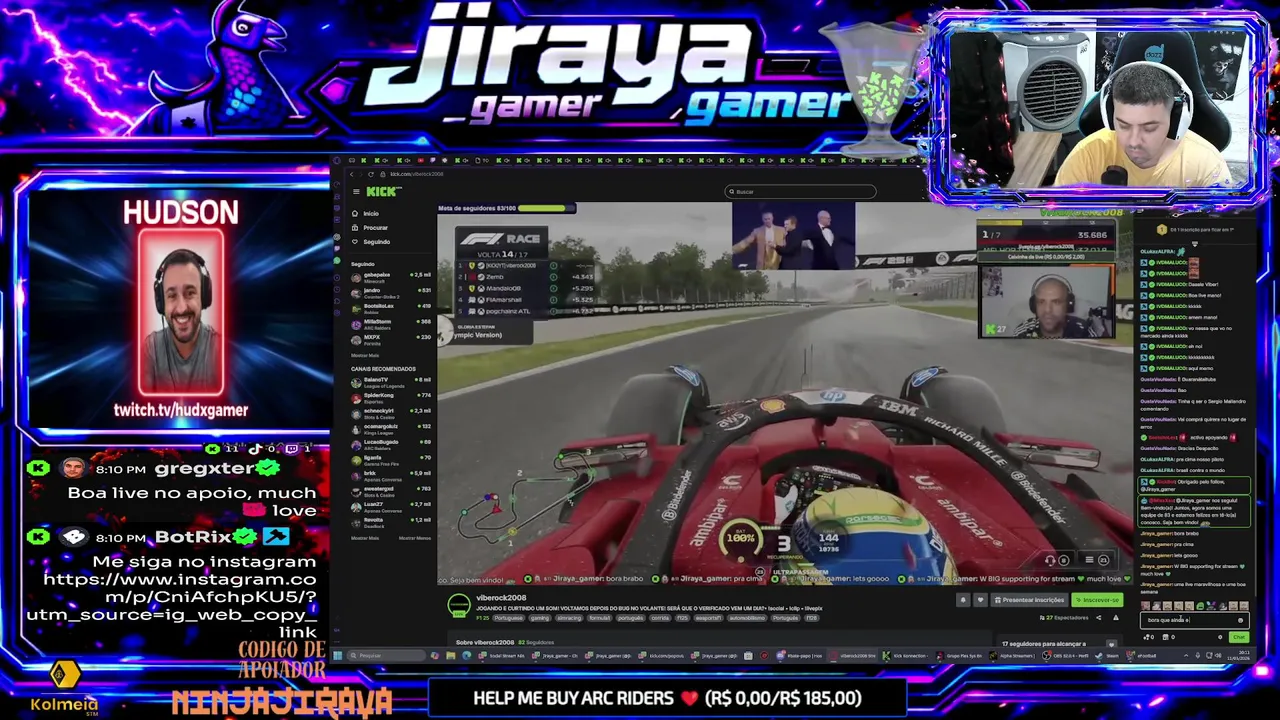
Task: Select the simracing stream tag
Action: (x=570, y=618)
